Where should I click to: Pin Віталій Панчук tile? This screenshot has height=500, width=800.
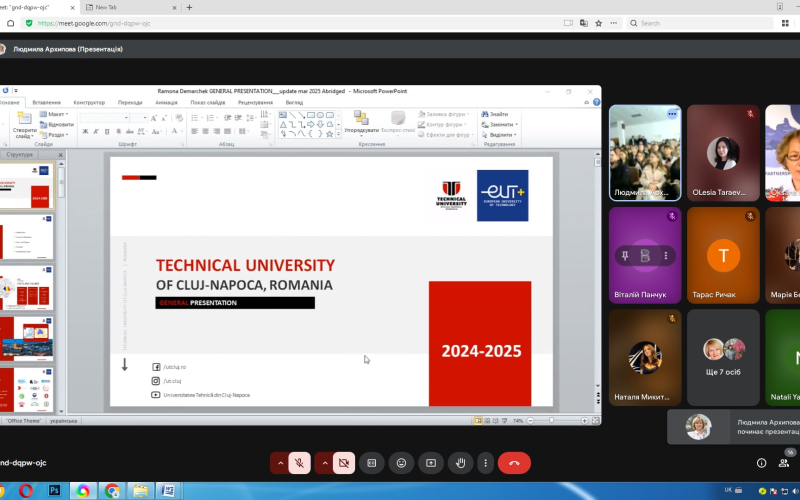coord(625,255)
